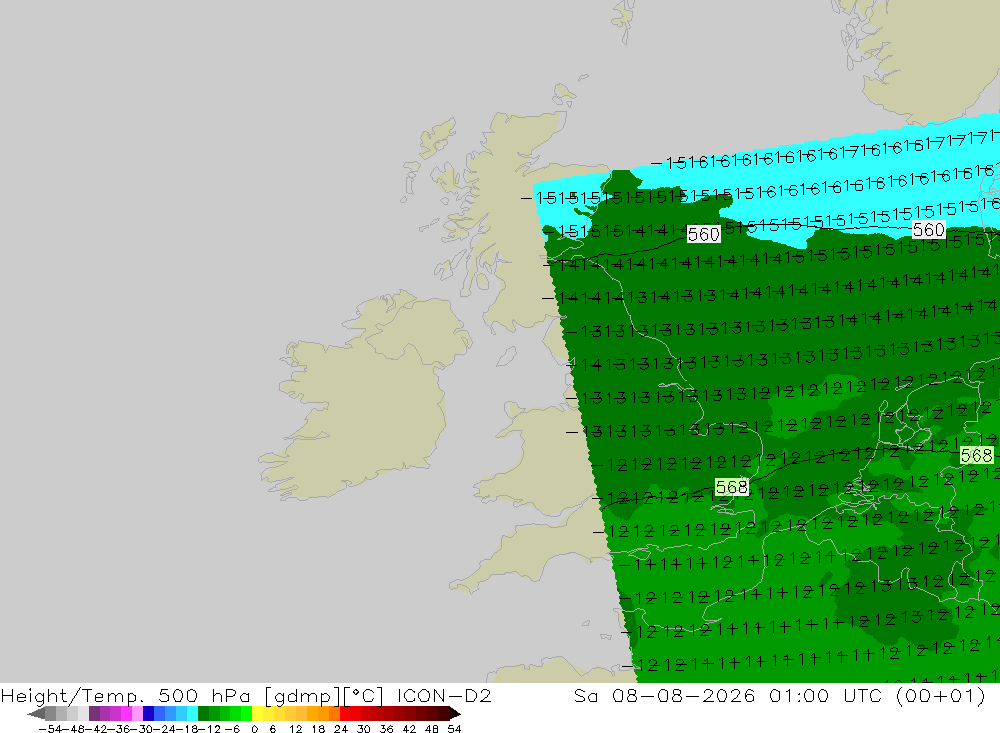The width and height of the screenshot is (1000, 733).
Task: Click the '0' value on the color scale
Action: 254,729
